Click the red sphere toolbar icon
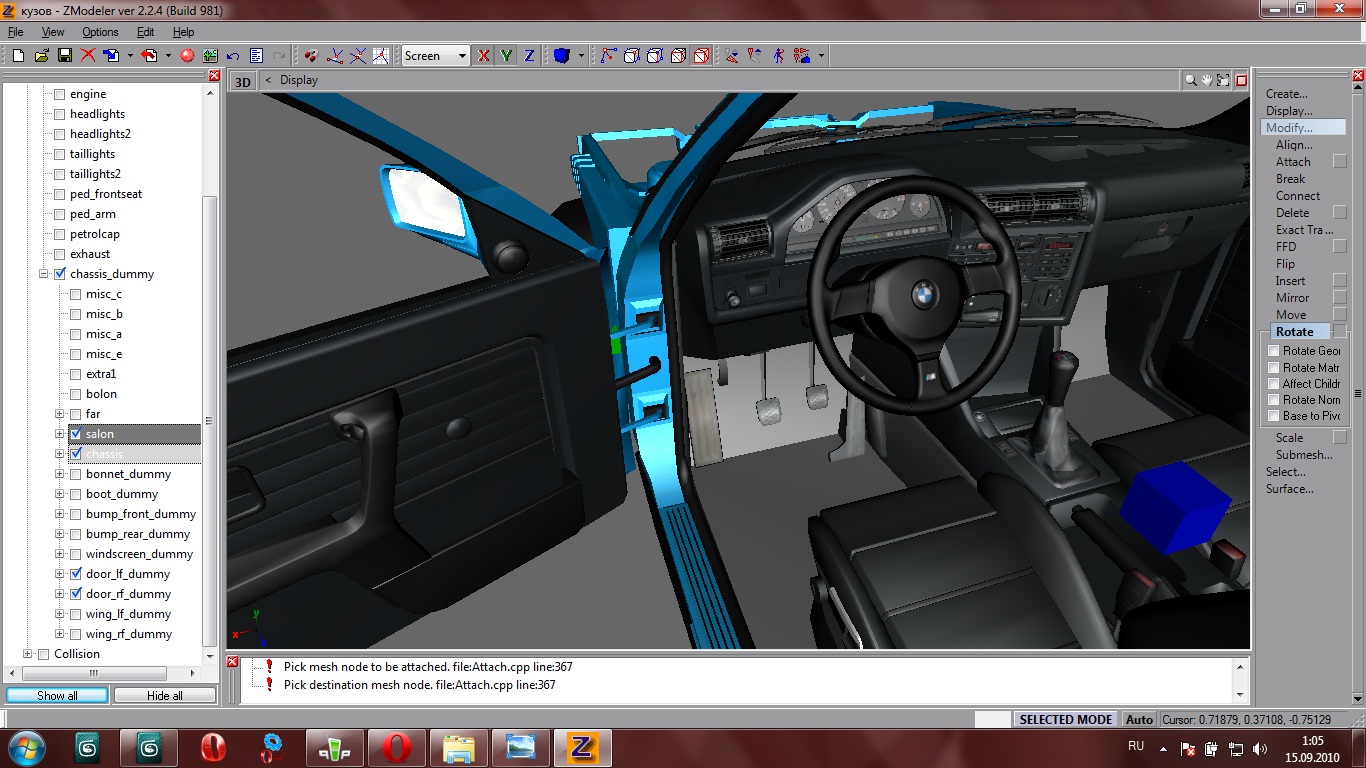This screenshot has height=768, width=1366. point(187,56)
